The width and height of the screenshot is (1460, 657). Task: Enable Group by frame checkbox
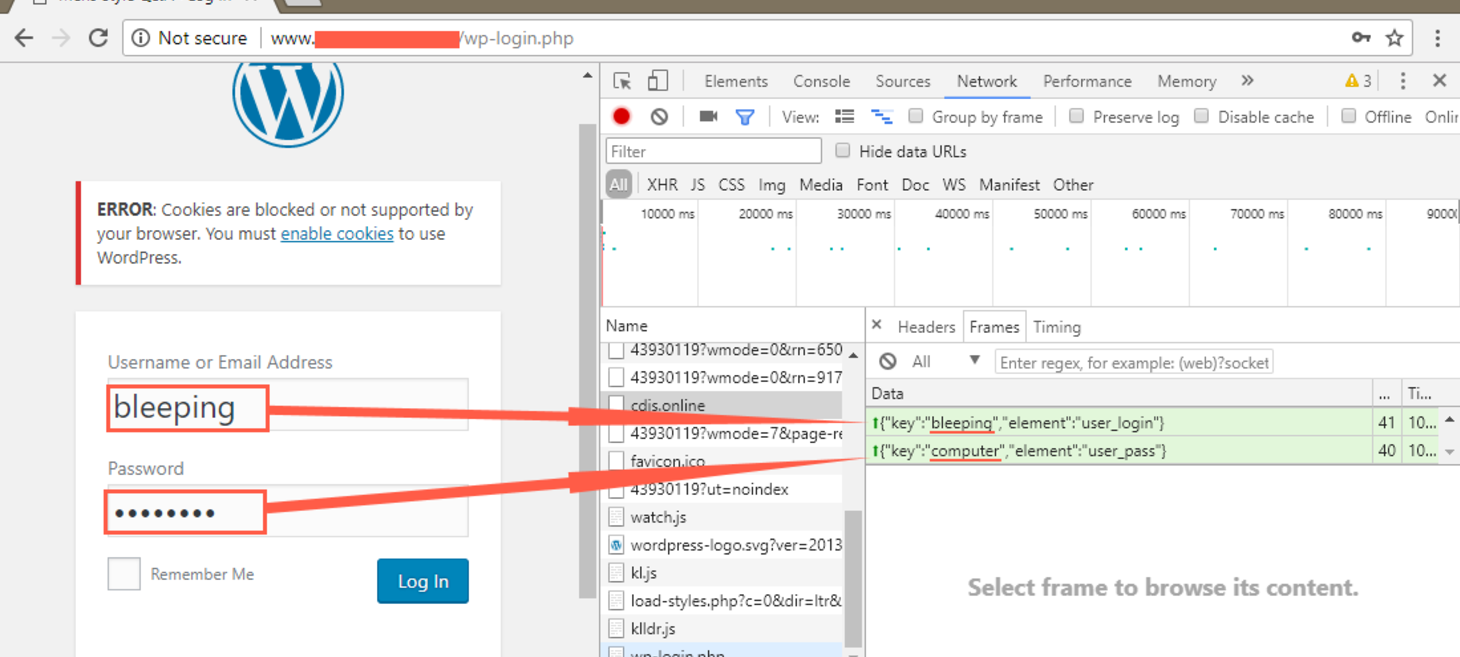tap(915, 116)
